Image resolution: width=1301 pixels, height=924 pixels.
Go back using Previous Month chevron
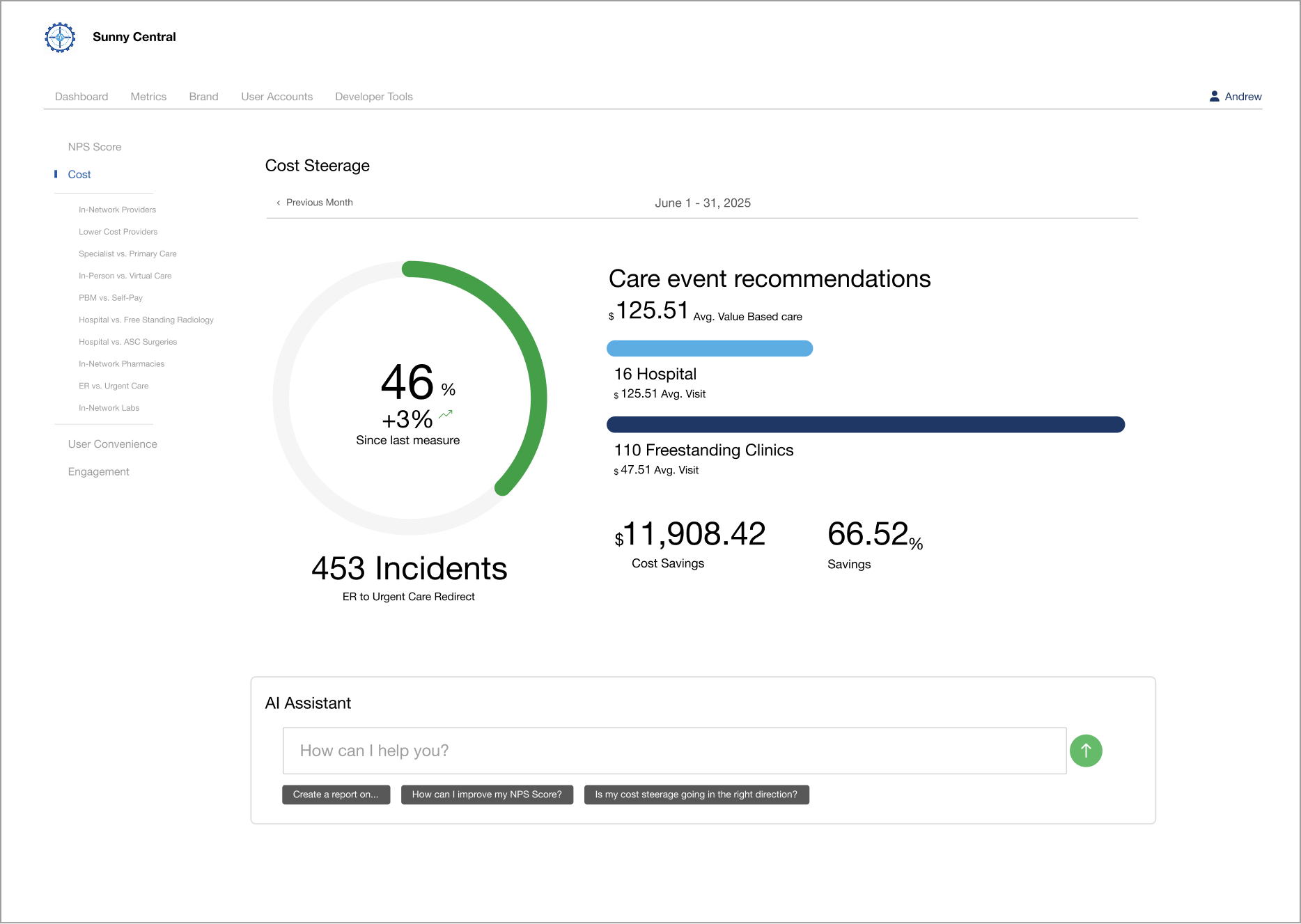point(279,203)
